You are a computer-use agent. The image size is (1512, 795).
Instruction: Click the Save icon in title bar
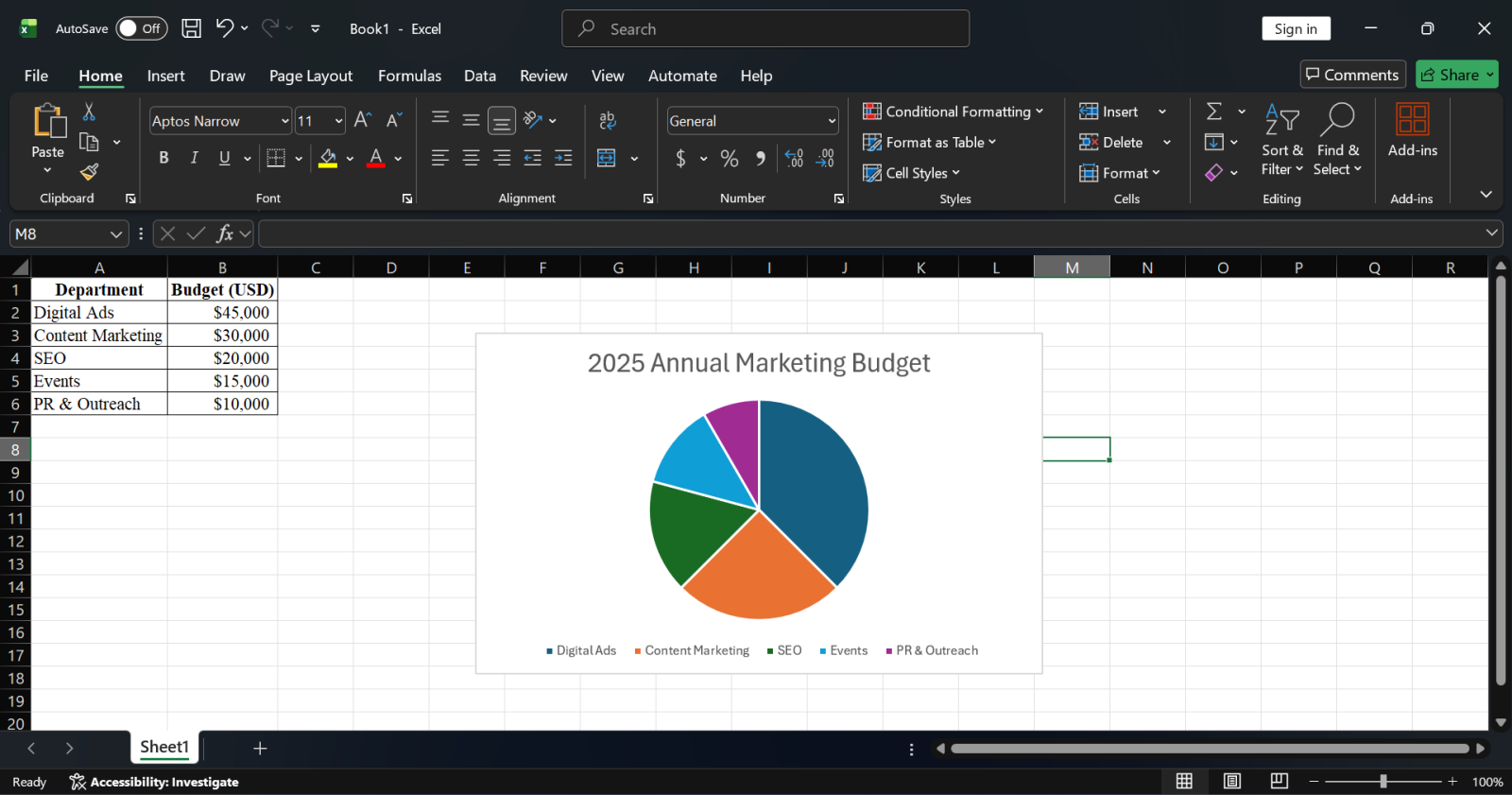191,28
